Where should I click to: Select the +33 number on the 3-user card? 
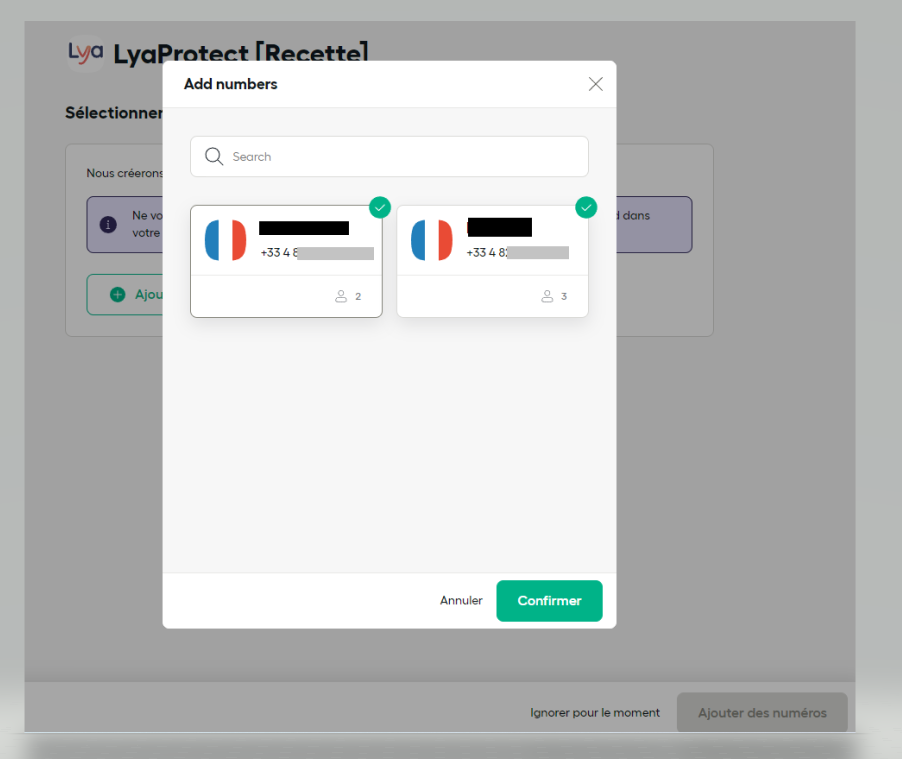pyautogui.click(x=517, y=253)
